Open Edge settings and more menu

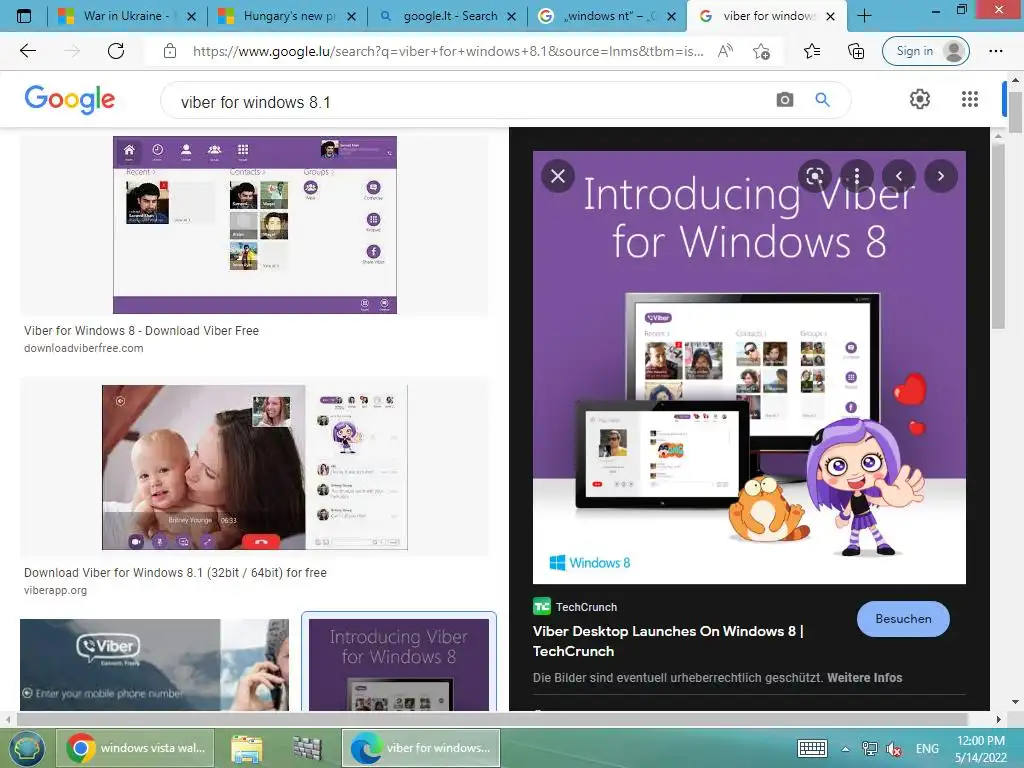point(995,51)
